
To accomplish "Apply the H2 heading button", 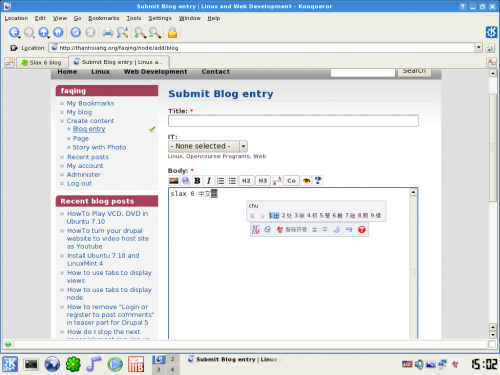I will click(x=246, y=181).
